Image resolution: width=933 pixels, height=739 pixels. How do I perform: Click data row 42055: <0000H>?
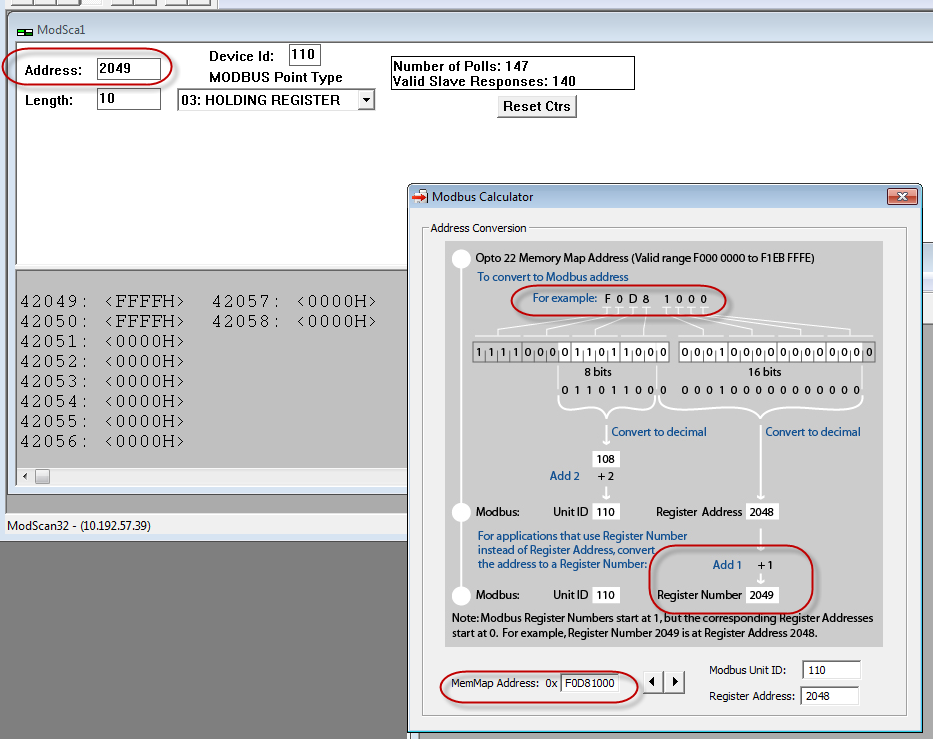tap(102, 421)
